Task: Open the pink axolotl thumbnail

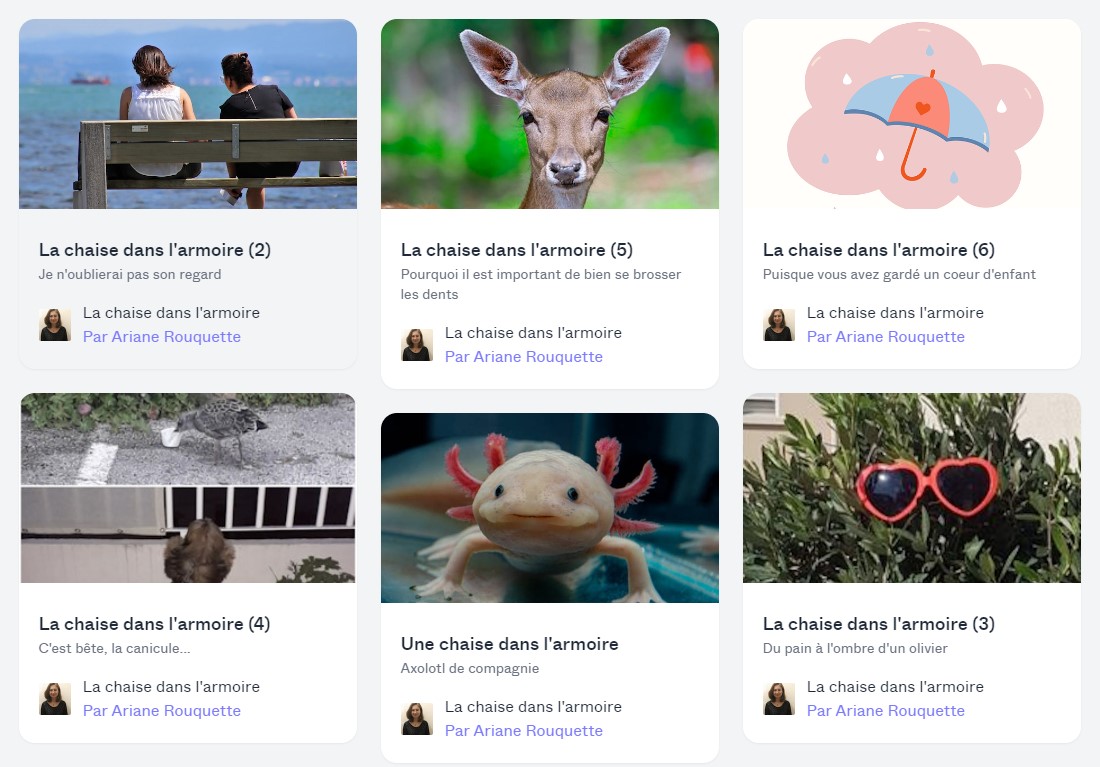Action: tap(550, 508)
